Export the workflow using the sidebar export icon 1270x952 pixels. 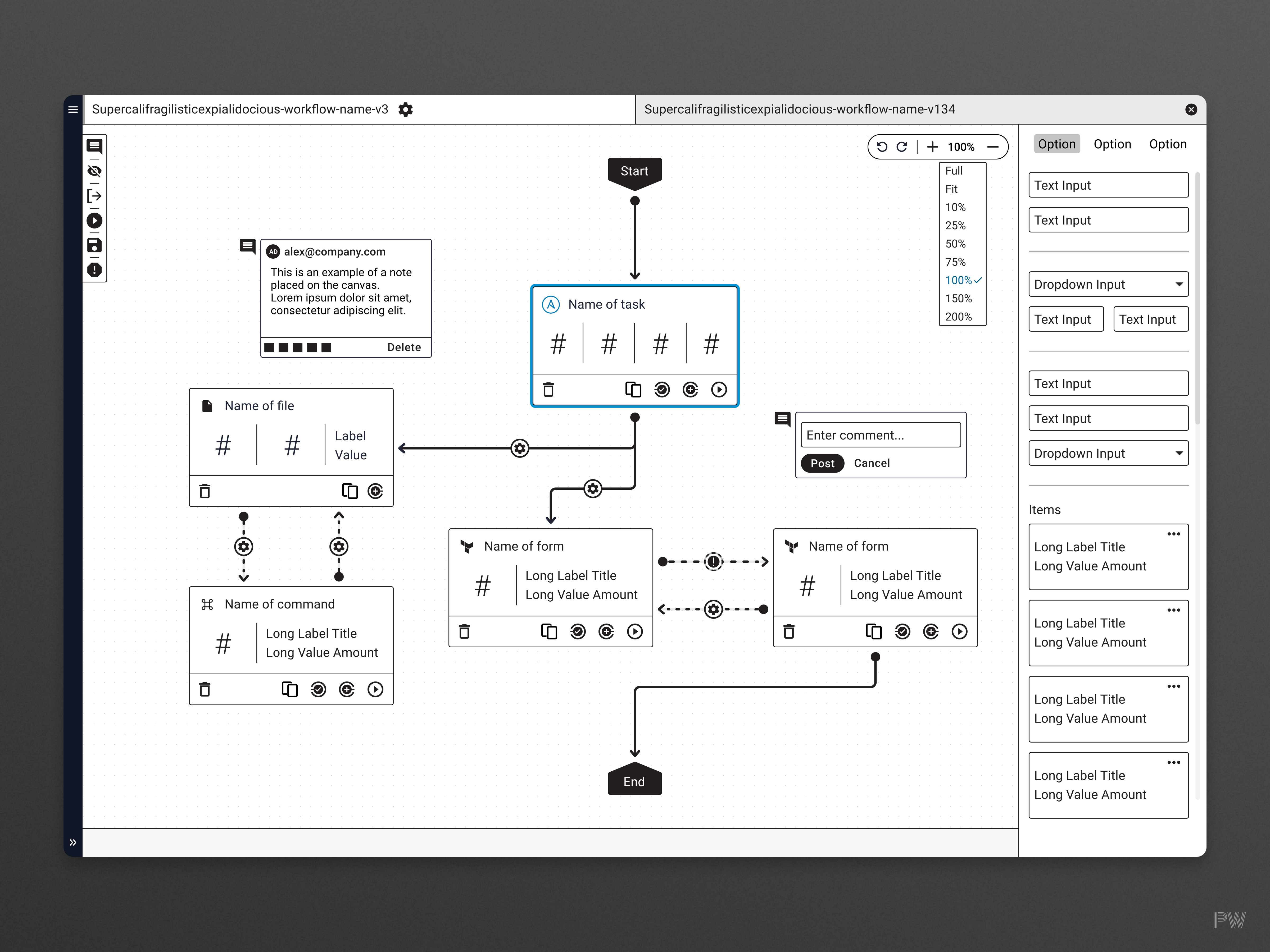(x=95, y=196)
